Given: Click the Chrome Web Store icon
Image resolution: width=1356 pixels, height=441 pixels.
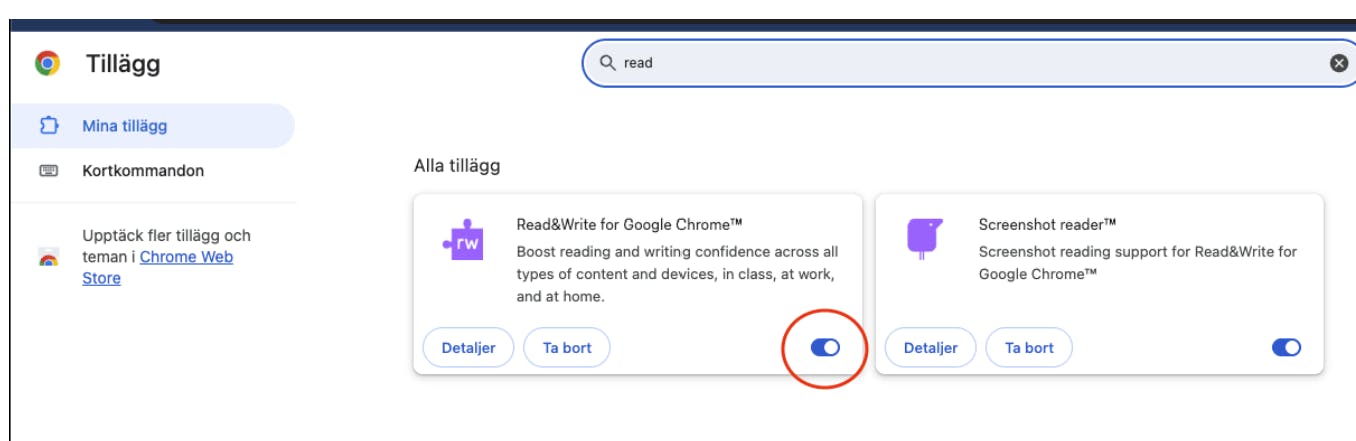Looking at the screenshot, I should (48, 258).
